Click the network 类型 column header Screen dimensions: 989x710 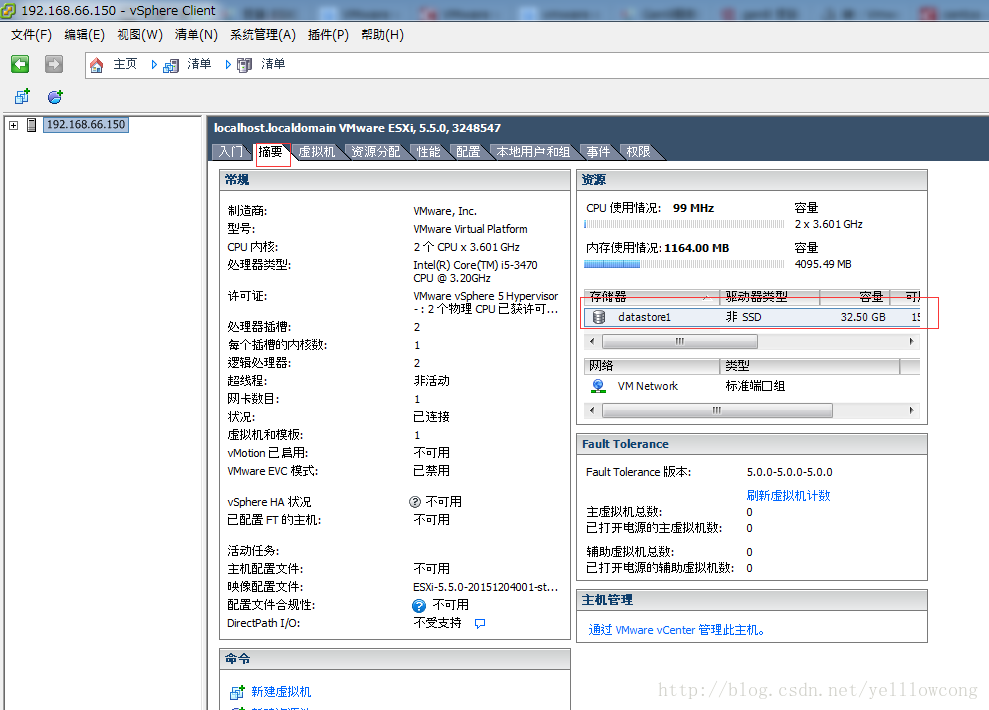pos(810,366)
